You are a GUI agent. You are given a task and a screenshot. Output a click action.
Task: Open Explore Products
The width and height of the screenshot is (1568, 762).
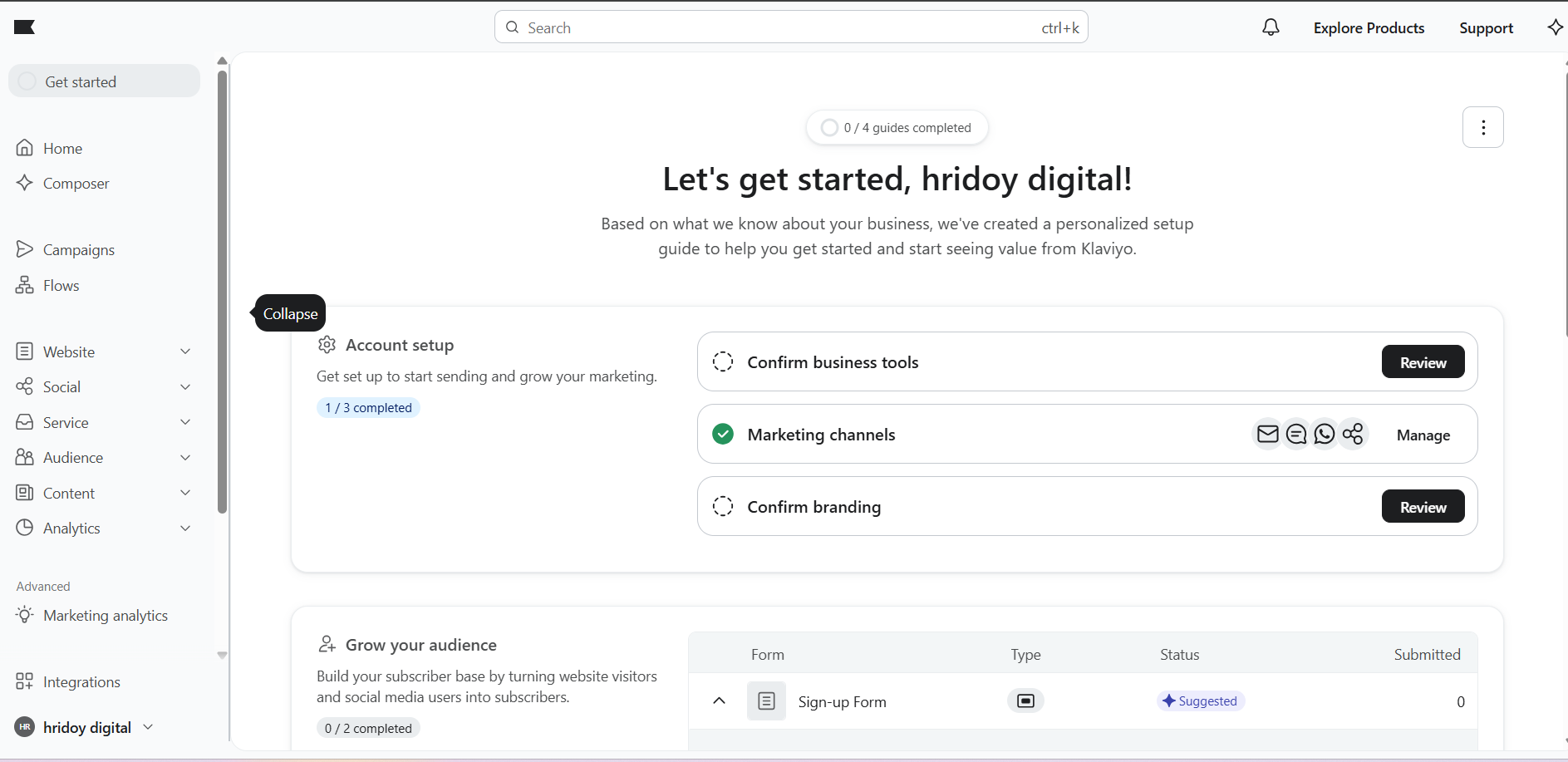coord(1369,27)
